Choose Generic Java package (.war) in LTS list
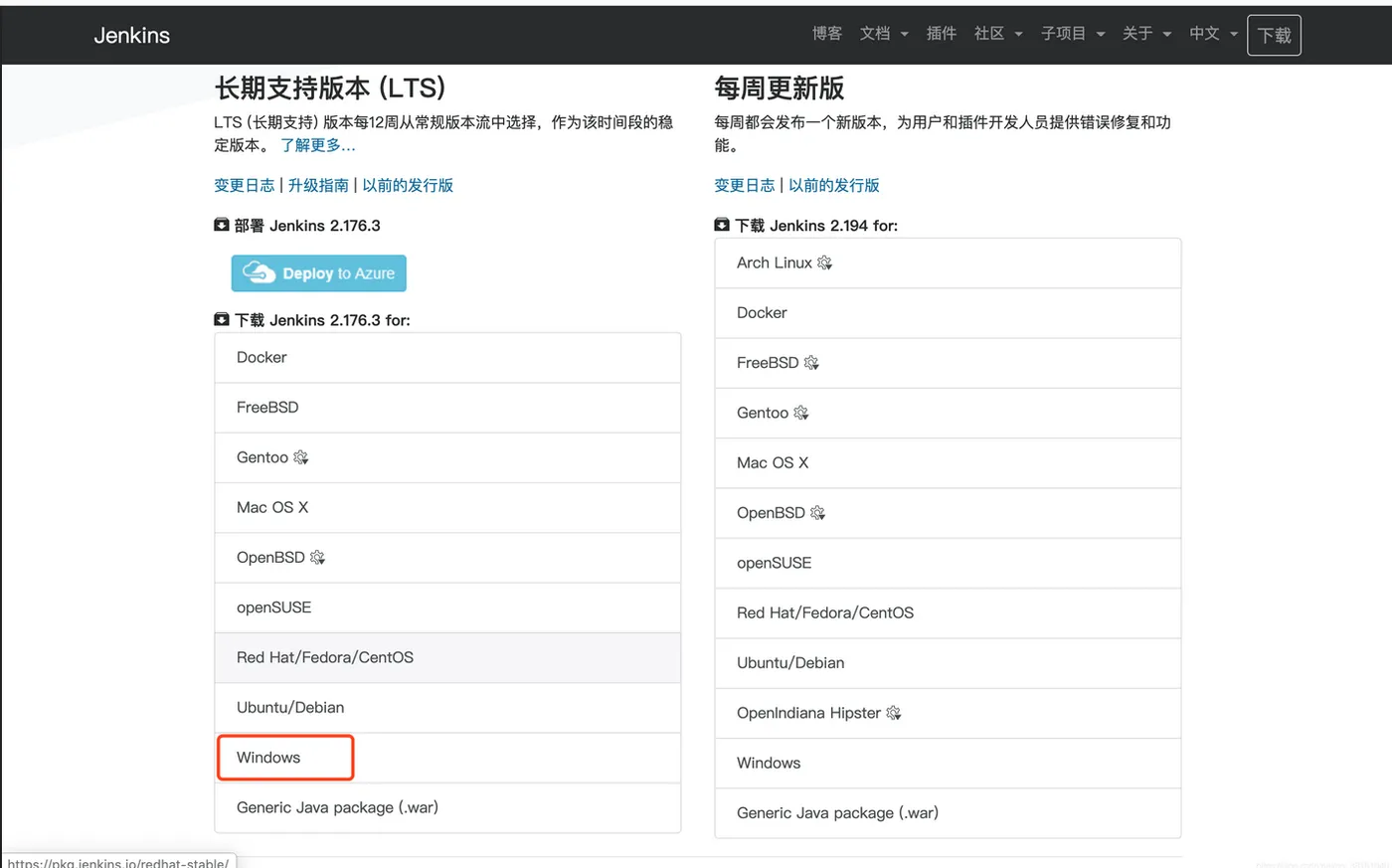The image size is (1392, 868). (x=447, y=807)
